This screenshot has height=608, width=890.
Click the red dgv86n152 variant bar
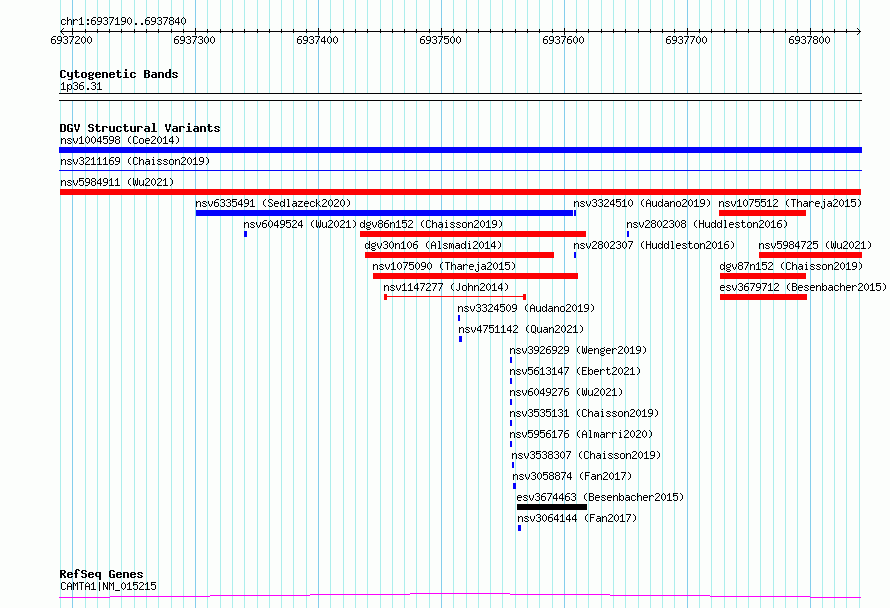click(x=473, y=234)
